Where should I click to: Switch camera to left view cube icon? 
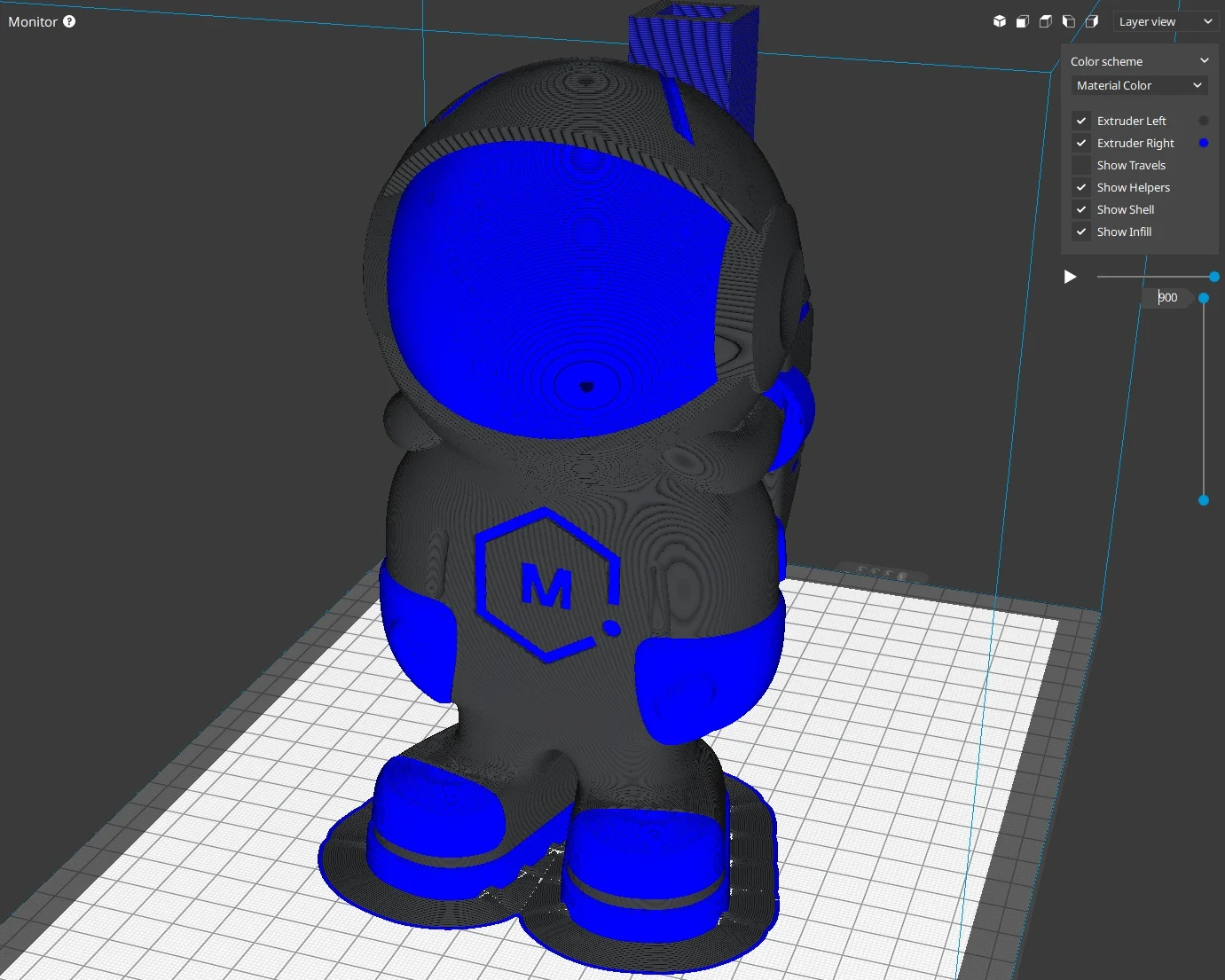pos(1069,21)
